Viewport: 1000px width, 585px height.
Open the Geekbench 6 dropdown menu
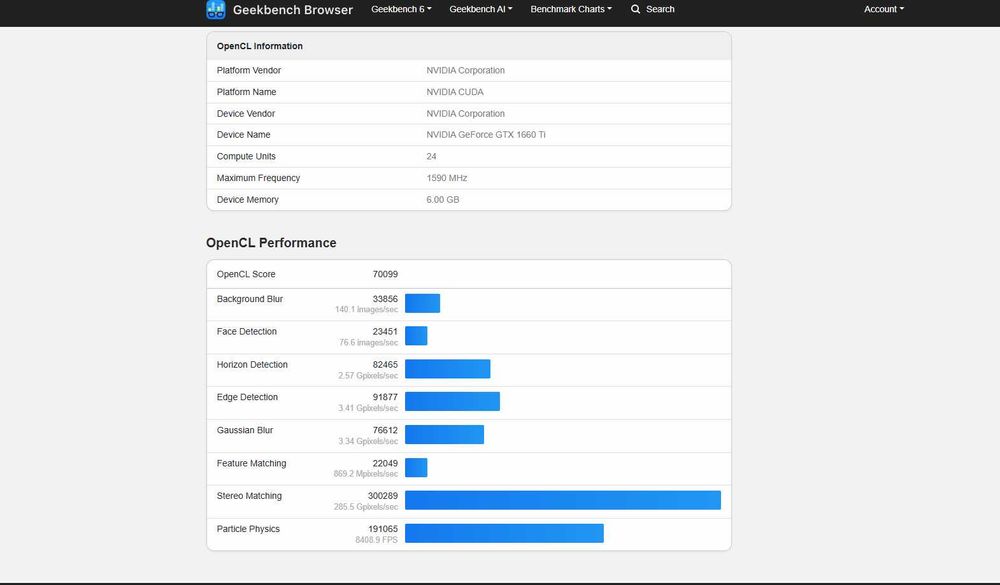click(x=401, y=9)
